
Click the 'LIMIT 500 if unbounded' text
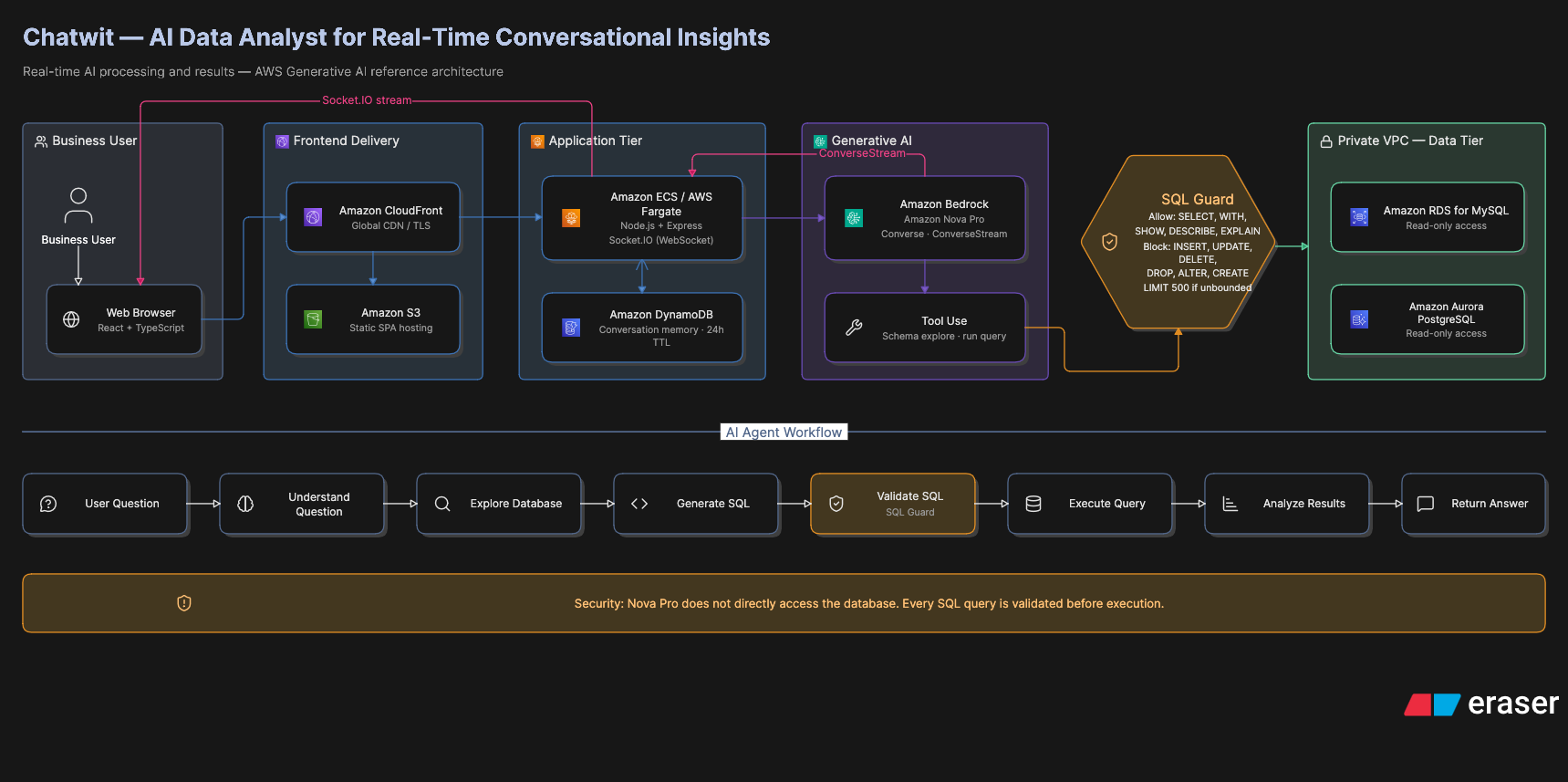(x=1198, y=287)
